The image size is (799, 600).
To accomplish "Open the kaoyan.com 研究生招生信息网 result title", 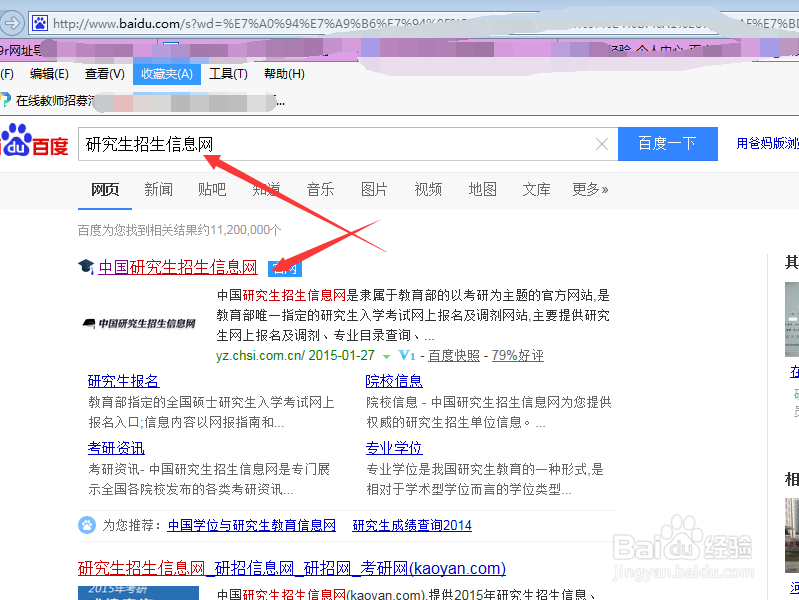I will (x=291, y=568).
